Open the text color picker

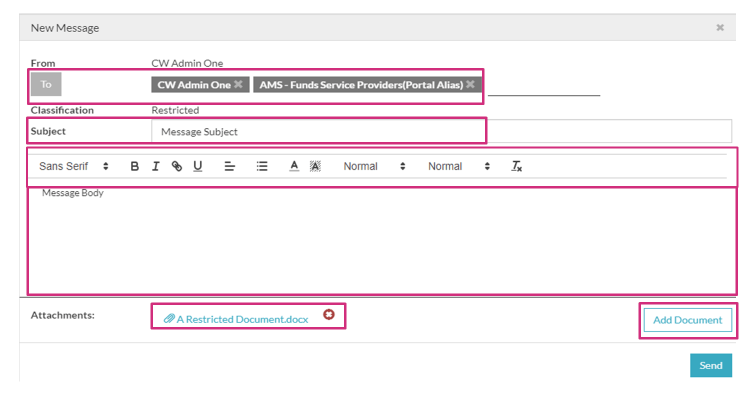(x=294, y=166)
